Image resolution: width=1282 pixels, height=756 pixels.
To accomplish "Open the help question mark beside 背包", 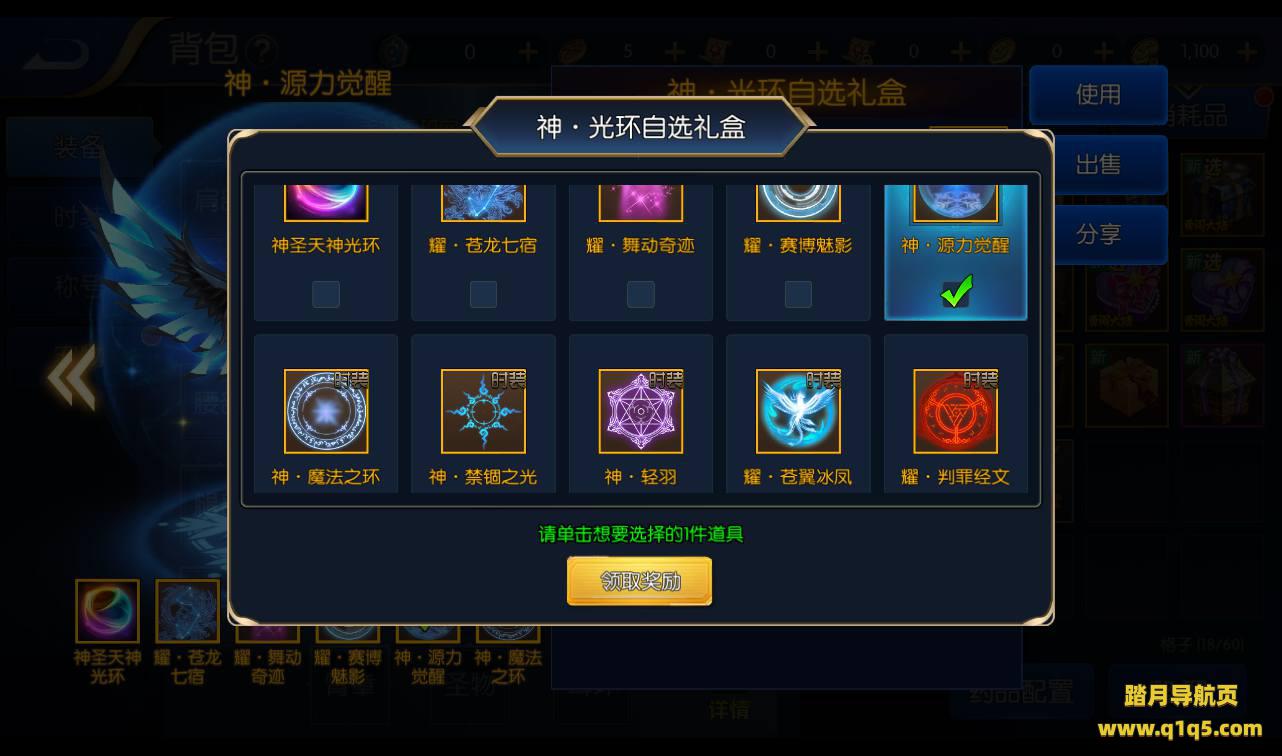I will tap(262, 49).
